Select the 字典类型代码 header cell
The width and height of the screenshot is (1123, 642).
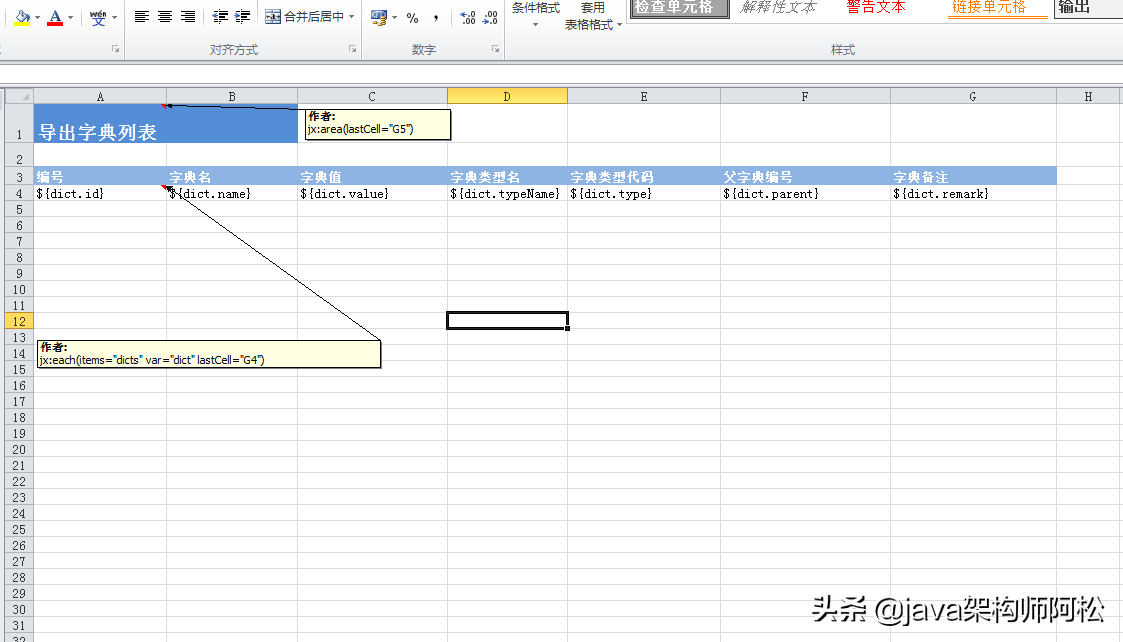tap(644, 176)
